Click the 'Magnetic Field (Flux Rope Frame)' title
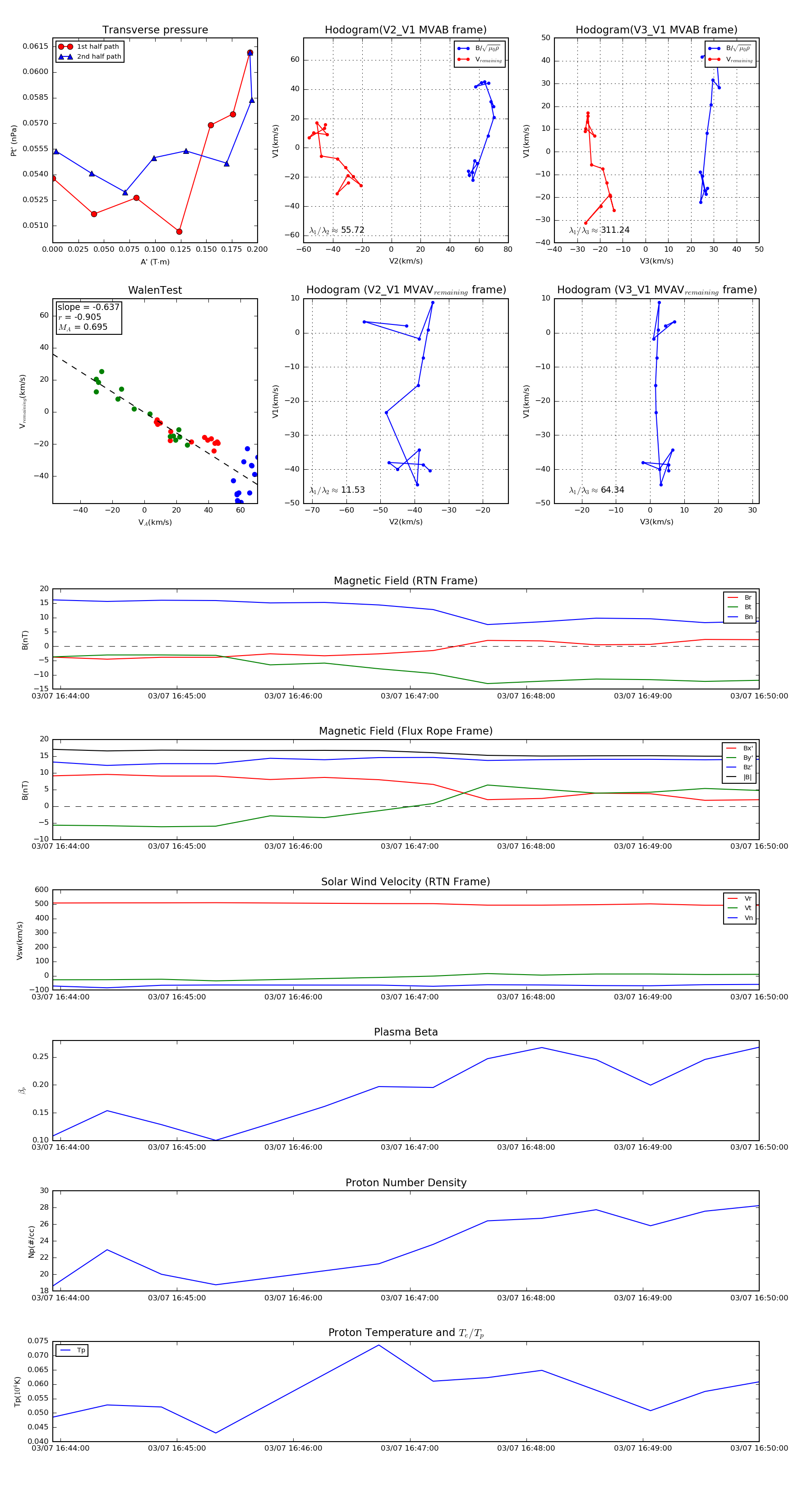 (x=406, y=731)
